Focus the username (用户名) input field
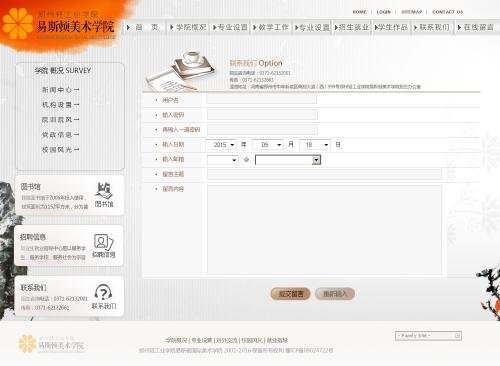500x366 pixels. tap(262, 99)
